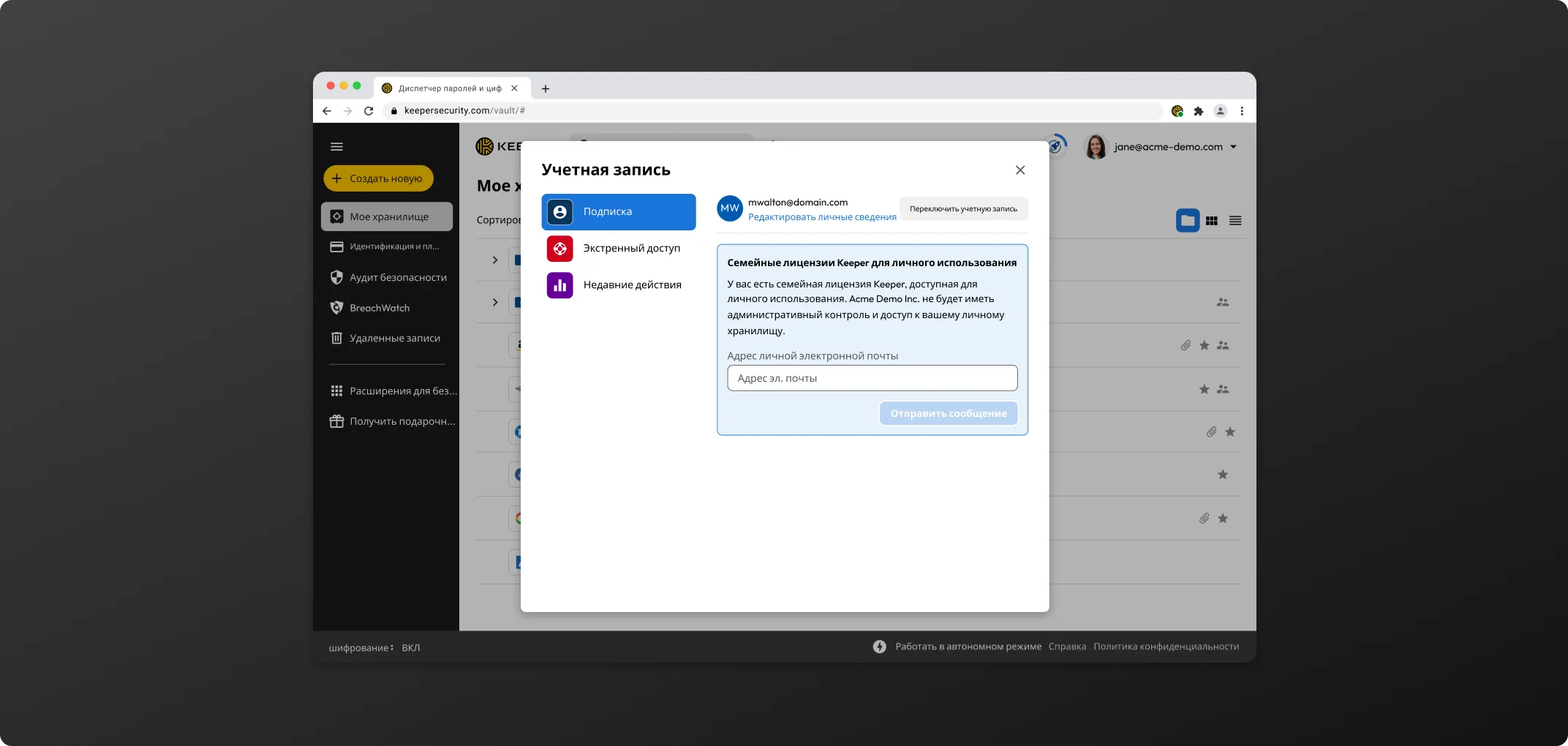The height and width of the screenshot is (746, 1568).
Task: Open Идентификация и пл... section
Action: coord(386,246)
